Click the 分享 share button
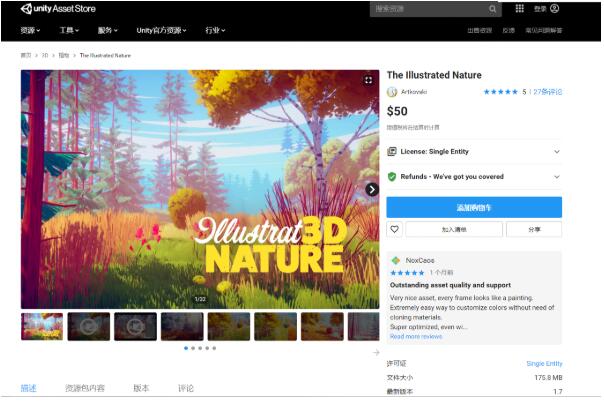The height and width of the screenshot is (402, 604). pyautogui.click(x=534, y=229)
